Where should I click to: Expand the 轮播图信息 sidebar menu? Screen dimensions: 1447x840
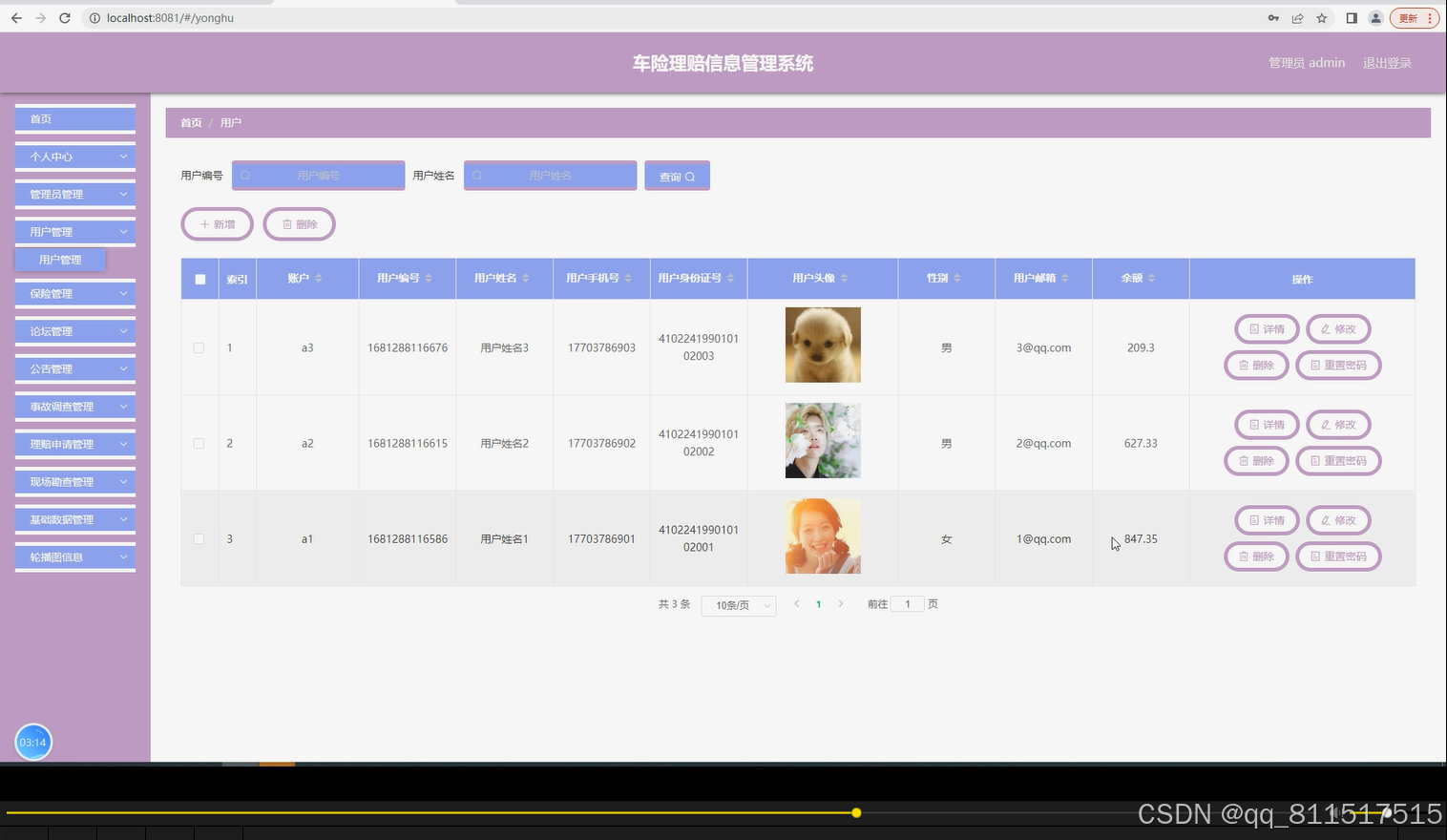click(x=75, y=556)
